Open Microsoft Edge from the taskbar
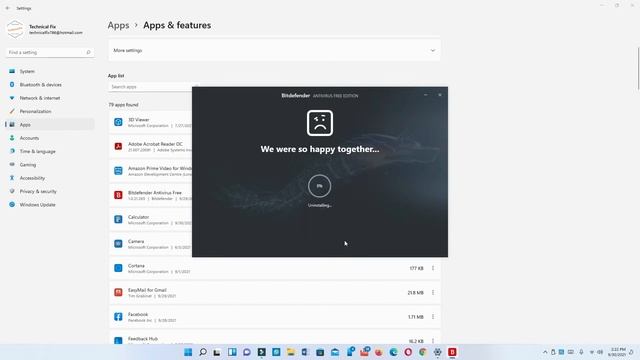Viewport: 640px width, 360px height. (x=393, y=352)
